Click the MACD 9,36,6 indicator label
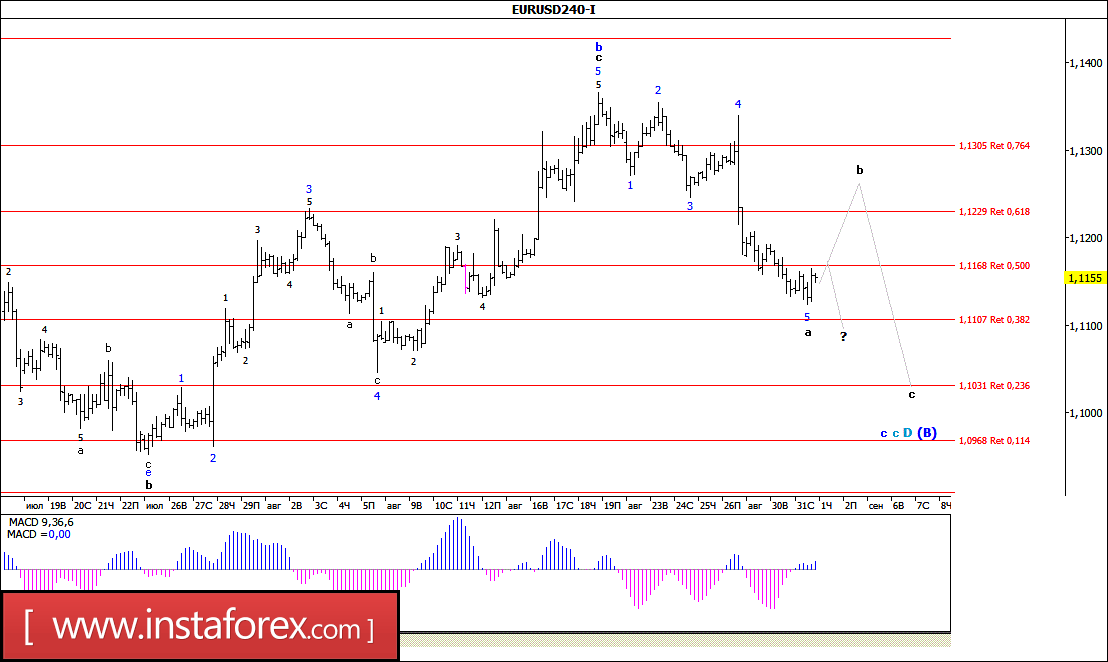 point(40,523)
